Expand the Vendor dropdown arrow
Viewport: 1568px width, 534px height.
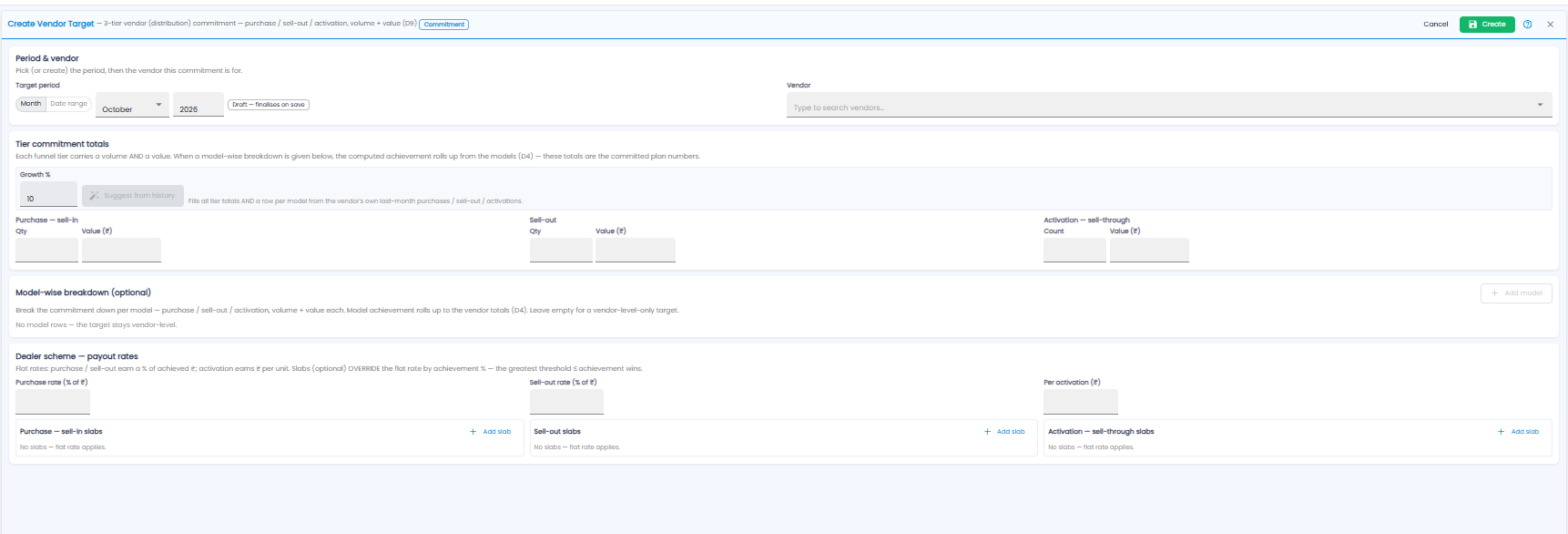point(1541,105)
